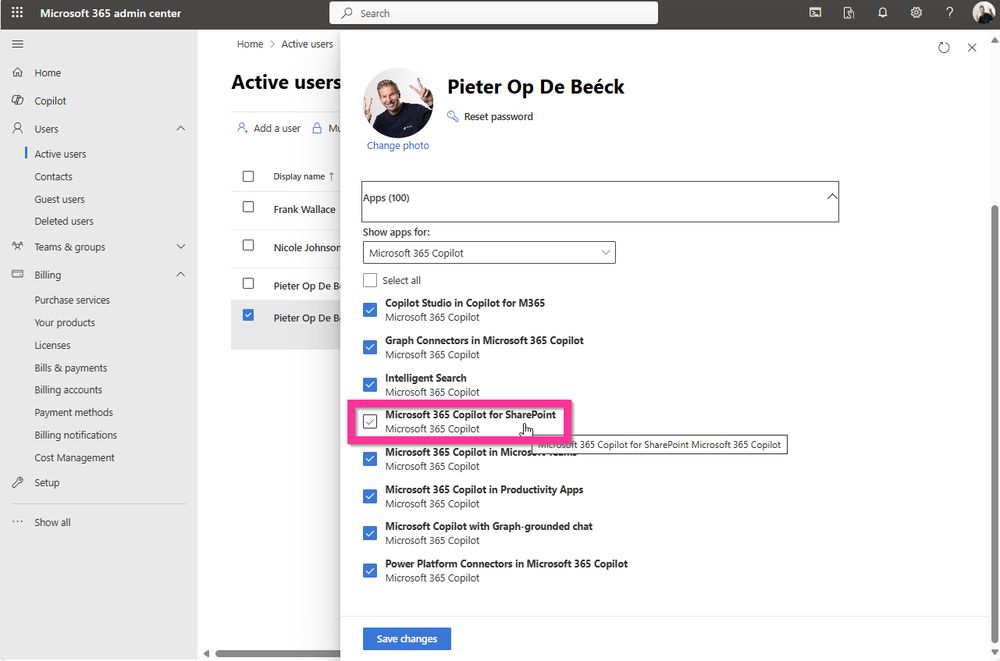This screenshot has height=661, width=1000.
Task: Open settings gear icon in header
Action: (916, 13)
